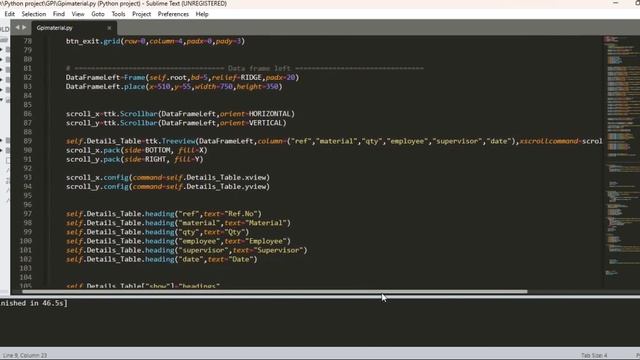640x360 pixels.
Task: Click the heading "Material" line 98
Action: [178, 223]
